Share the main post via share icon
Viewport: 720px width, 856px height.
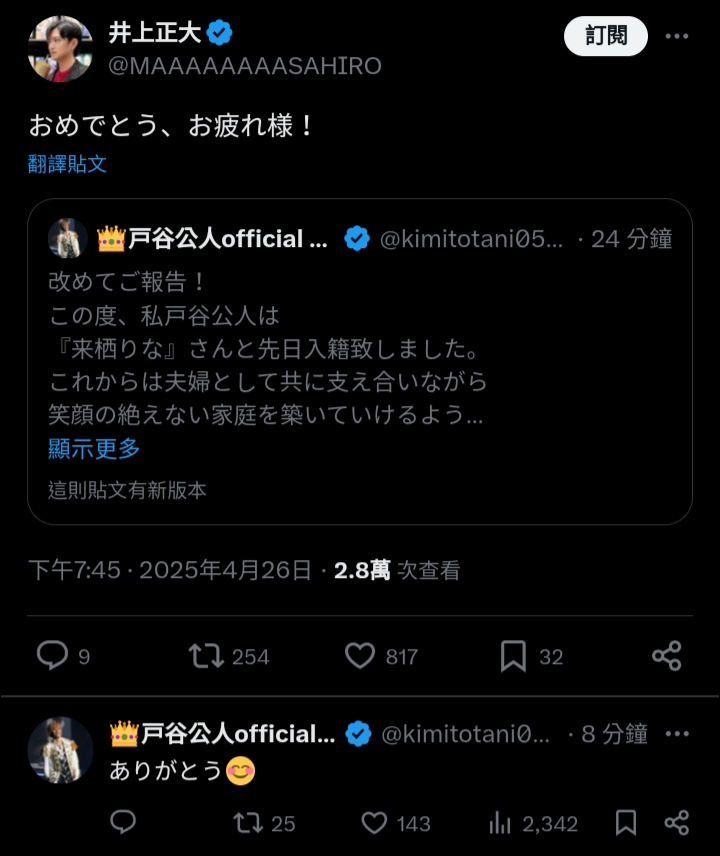pyautogui.click(x=667, y=656)
